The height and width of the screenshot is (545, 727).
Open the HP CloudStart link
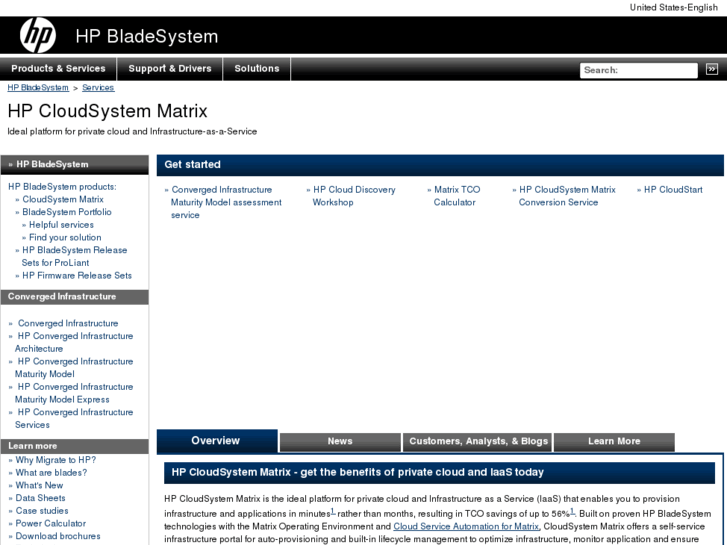[x=672, y=190]
